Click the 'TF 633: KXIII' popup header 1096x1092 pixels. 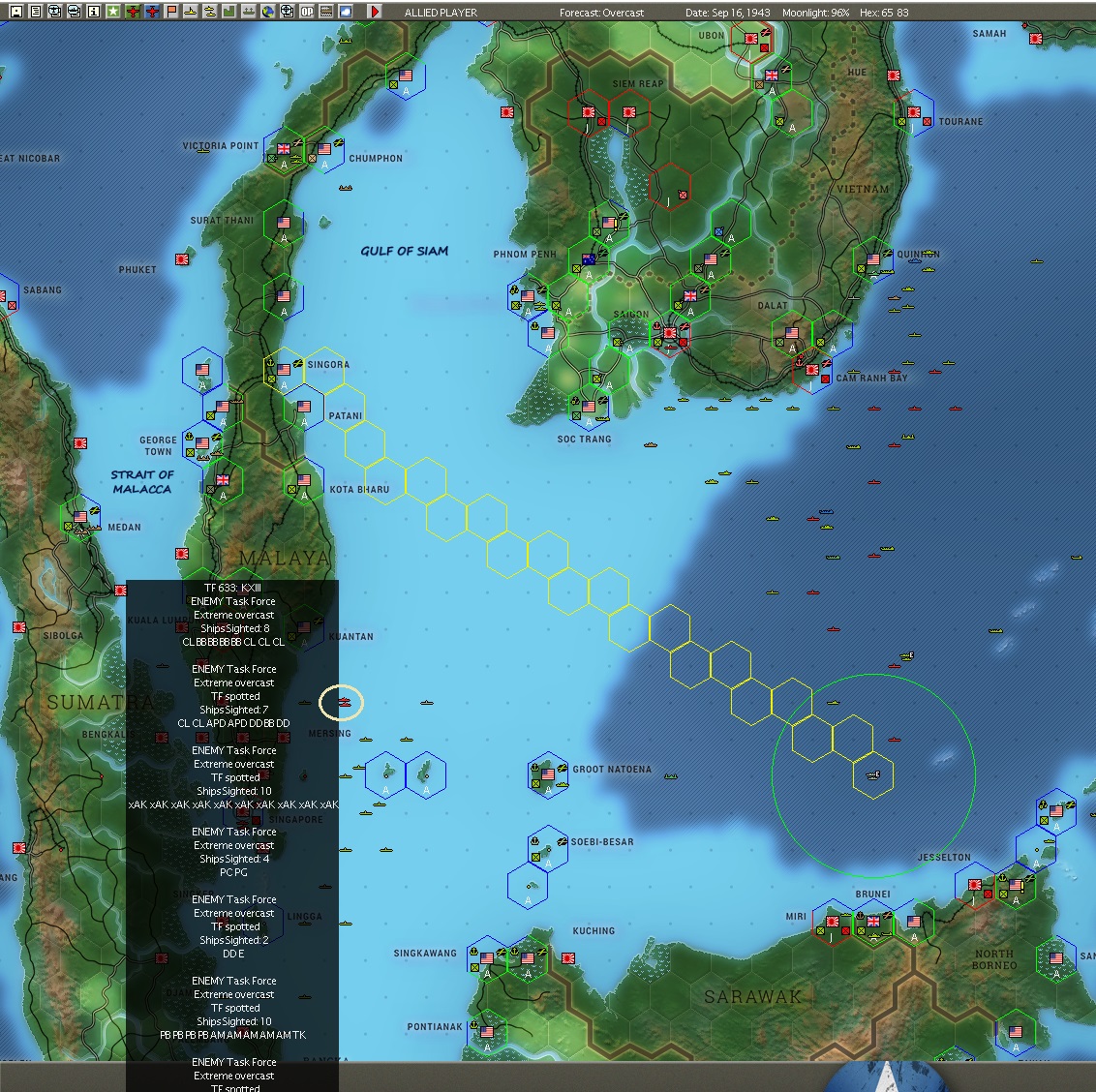[x=232, y=588]
